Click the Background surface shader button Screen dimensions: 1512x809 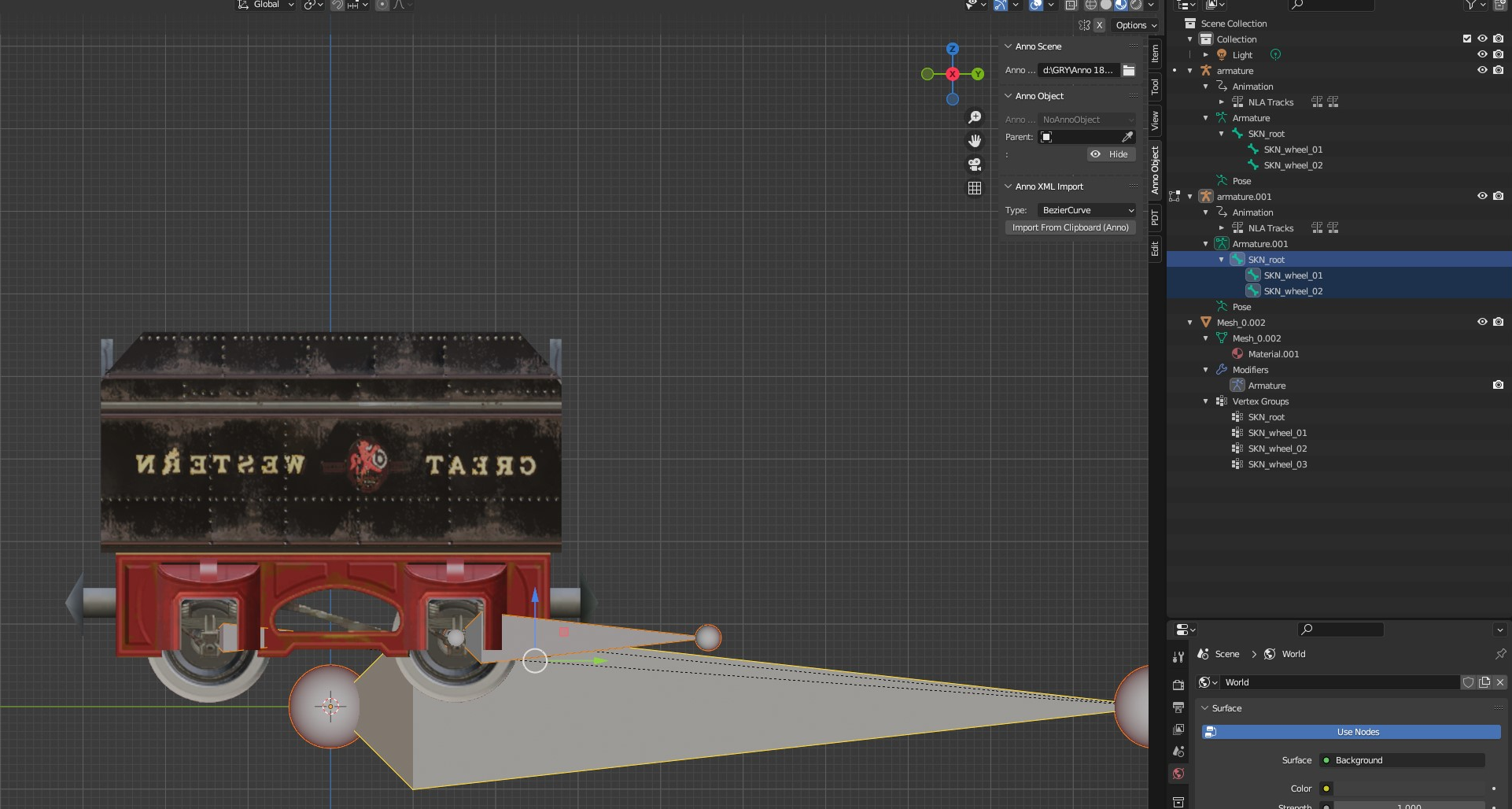[x=1401, y=760]
